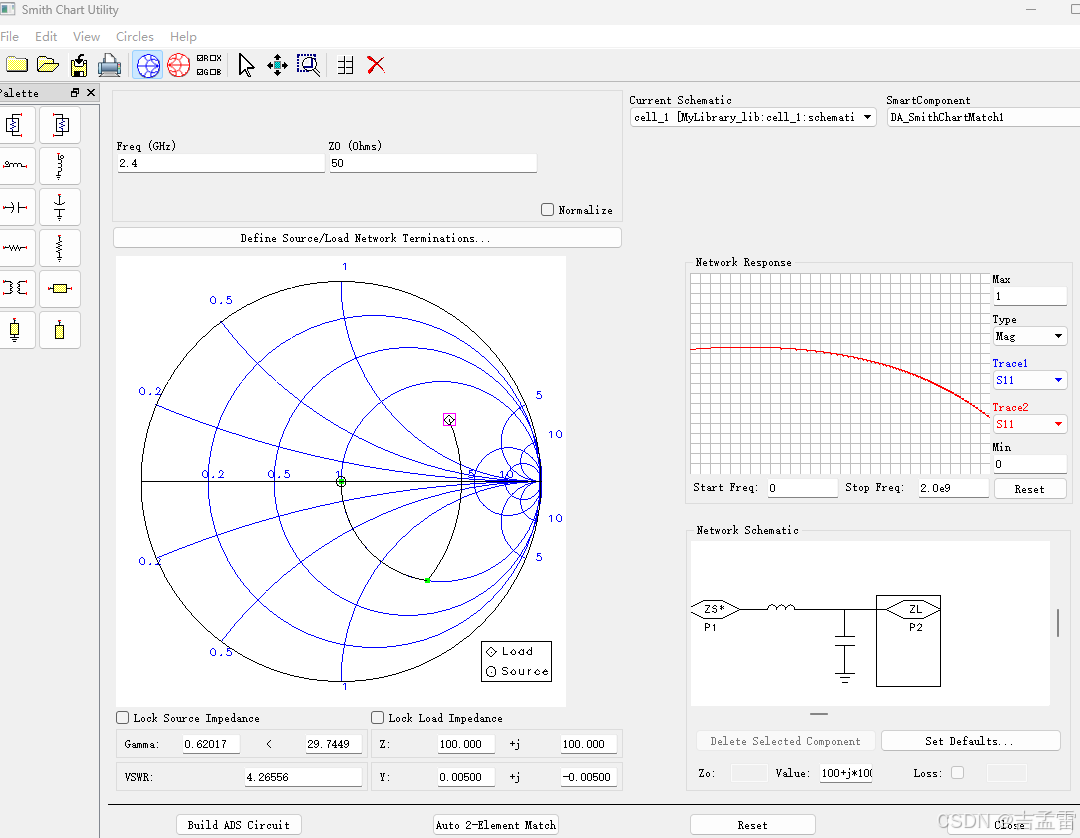This screenshot has width=1080, height=838.
Task: Toggle Lock Source Impedance checkbox
Action: 123,717
